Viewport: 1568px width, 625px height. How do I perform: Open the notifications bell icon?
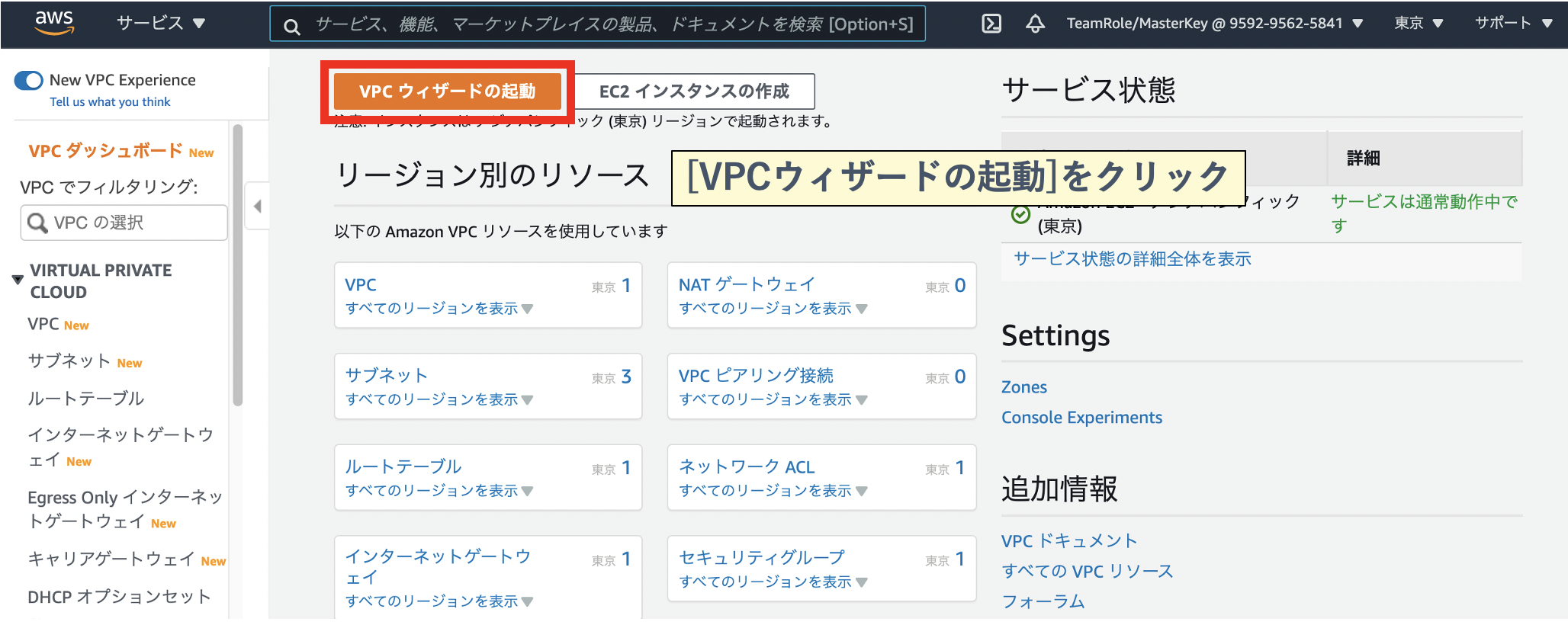pos(1035,24)
